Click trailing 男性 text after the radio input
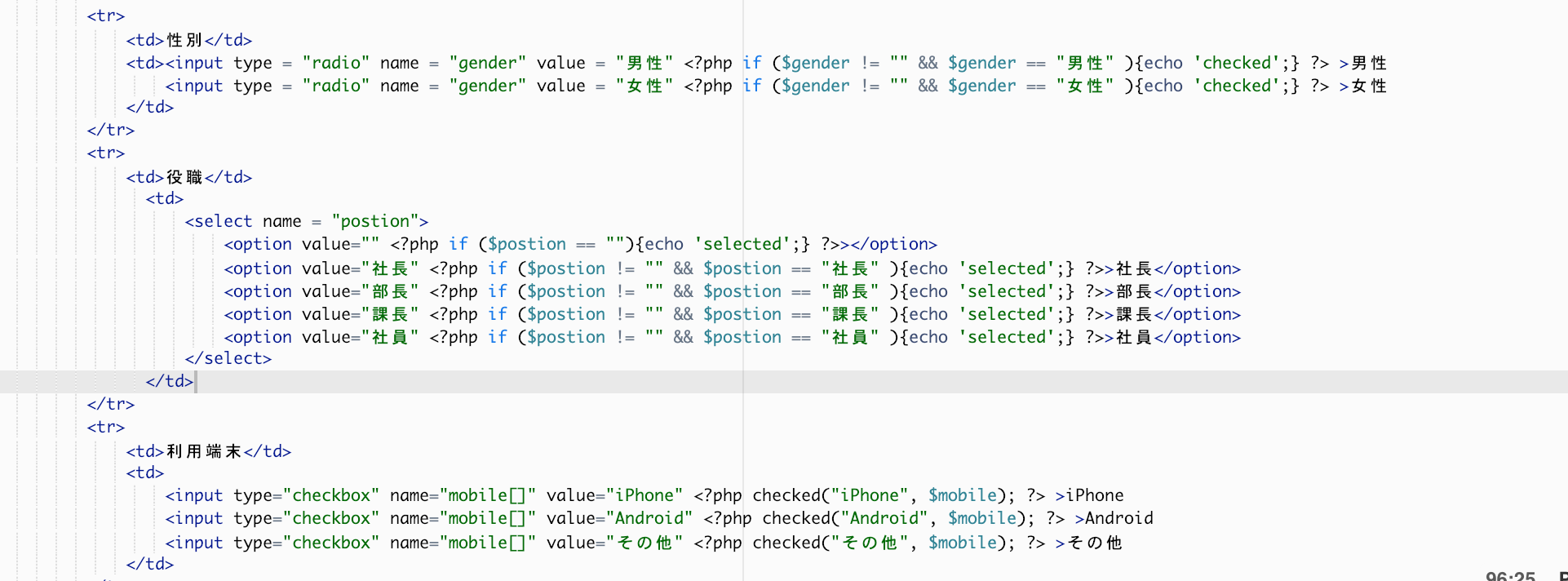 pos(1369,63)
